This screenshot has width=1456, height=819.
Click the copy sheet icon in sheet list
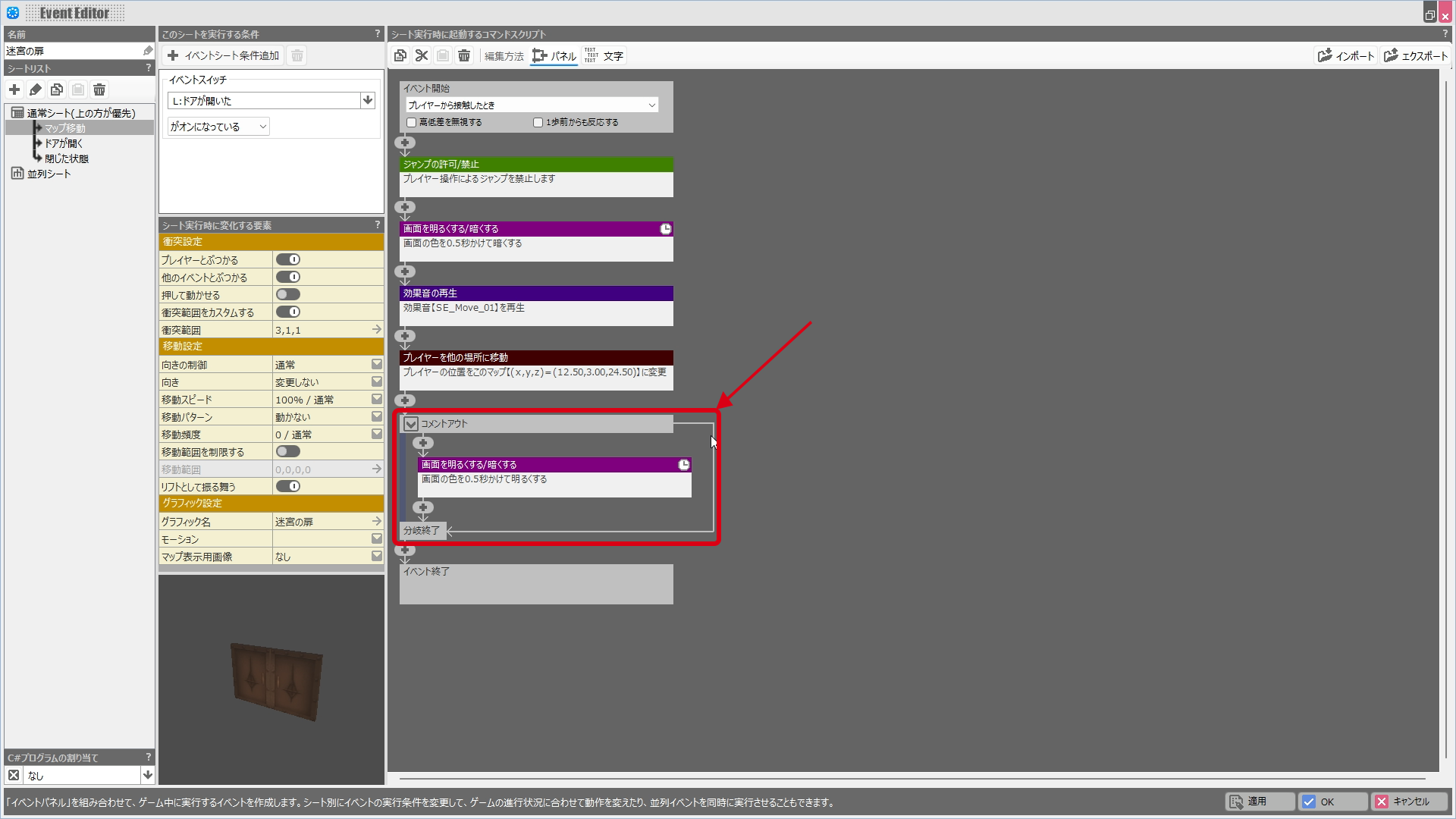57,89
